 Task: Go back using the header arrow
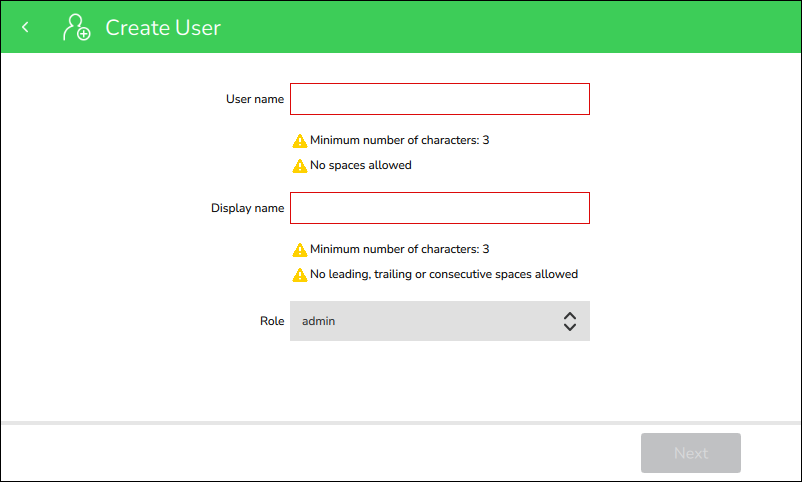click(25, 27)
